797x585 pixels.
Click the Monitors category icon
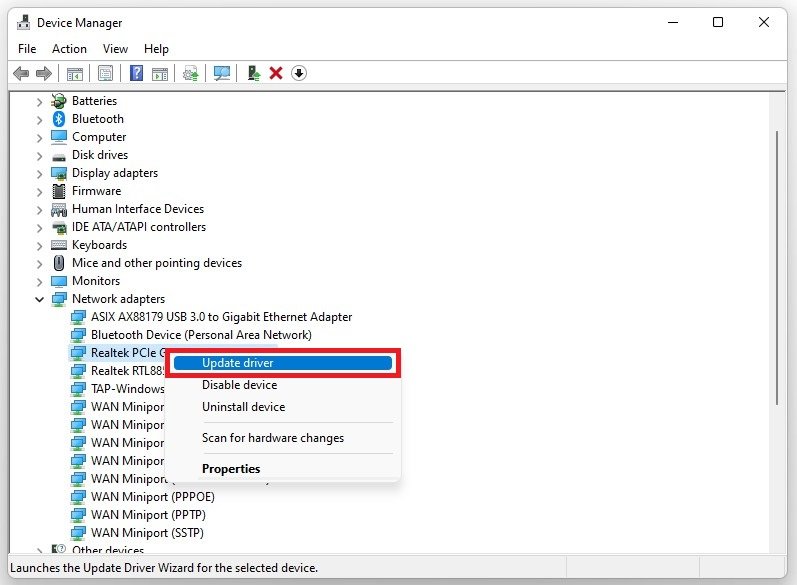click(x=59, y=281)
